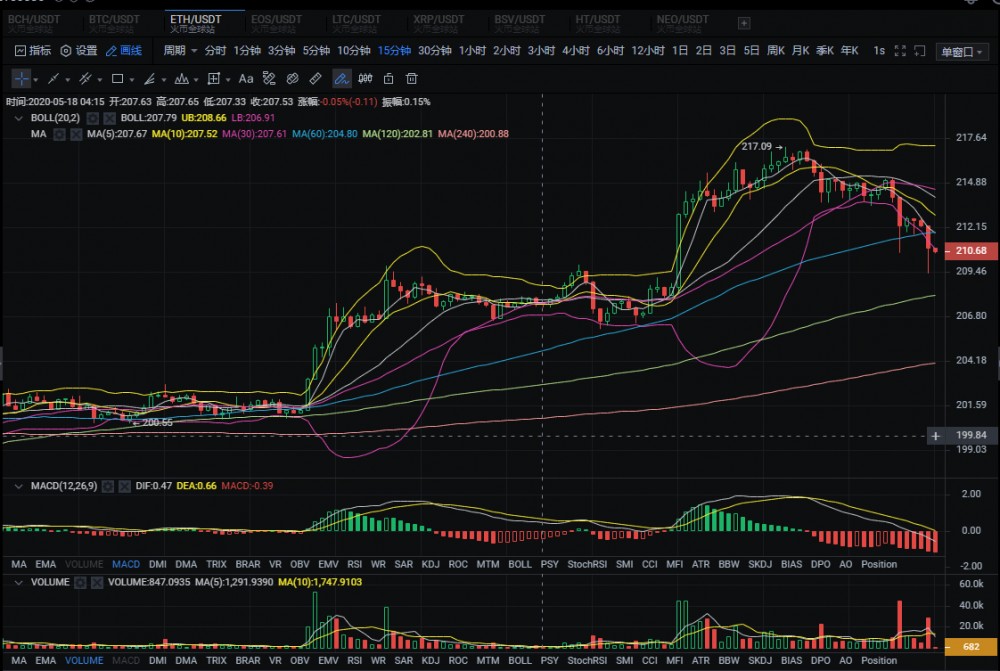
Task: Remove the BOLL overlay with its X icon
Action: point(109,118)
